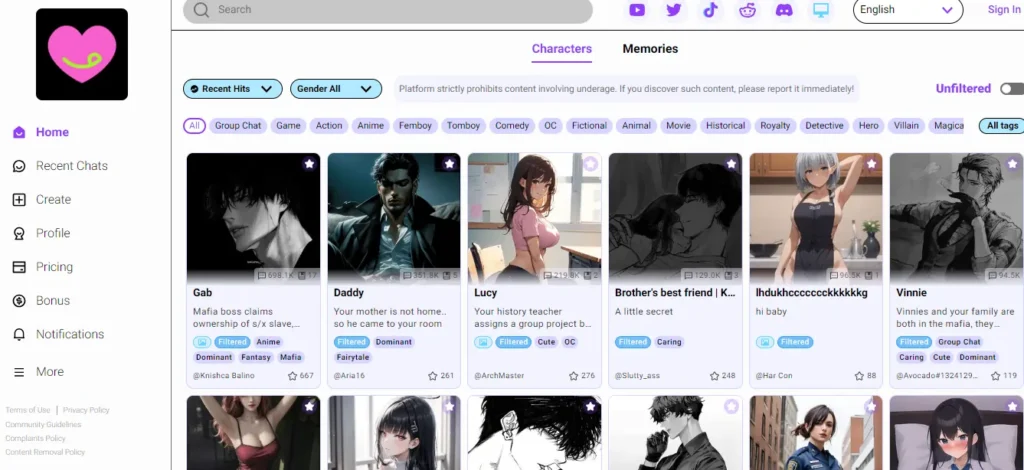Filter by the Comedy tag
Viewport: 1024px width, 470px height.
[x=512, y=126]
